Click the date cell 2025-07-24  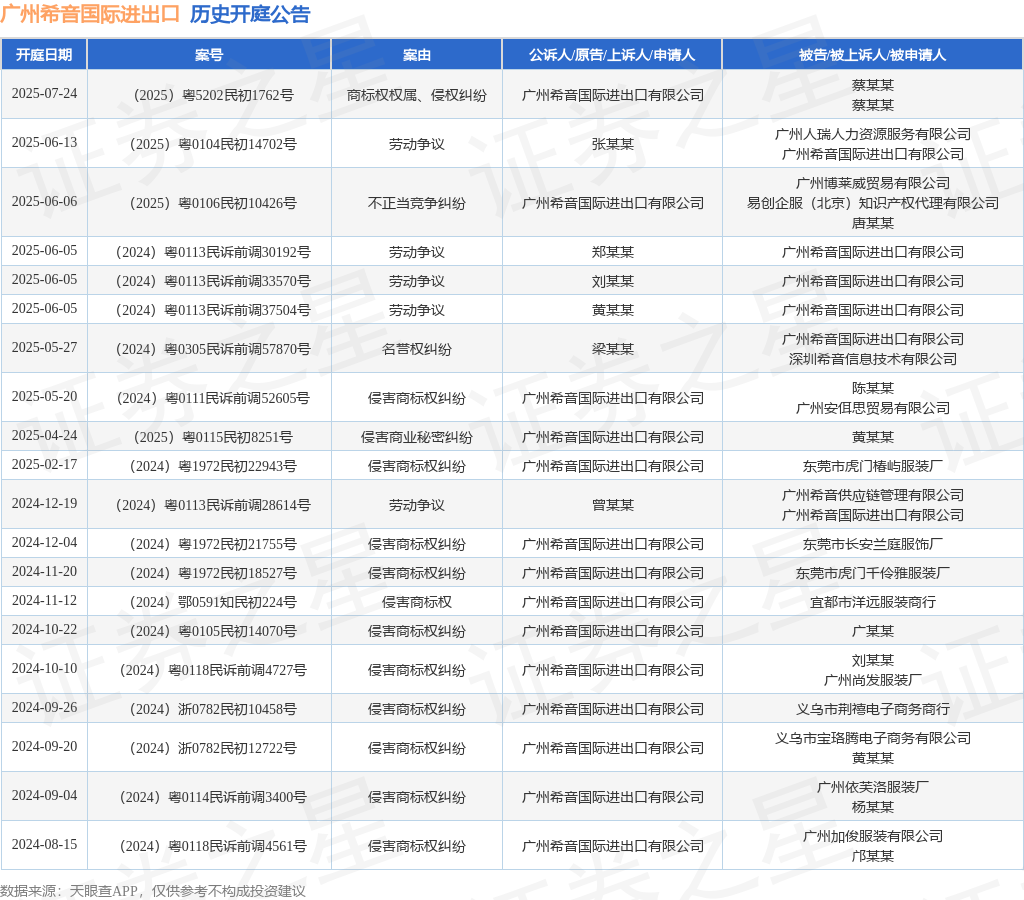44,93
